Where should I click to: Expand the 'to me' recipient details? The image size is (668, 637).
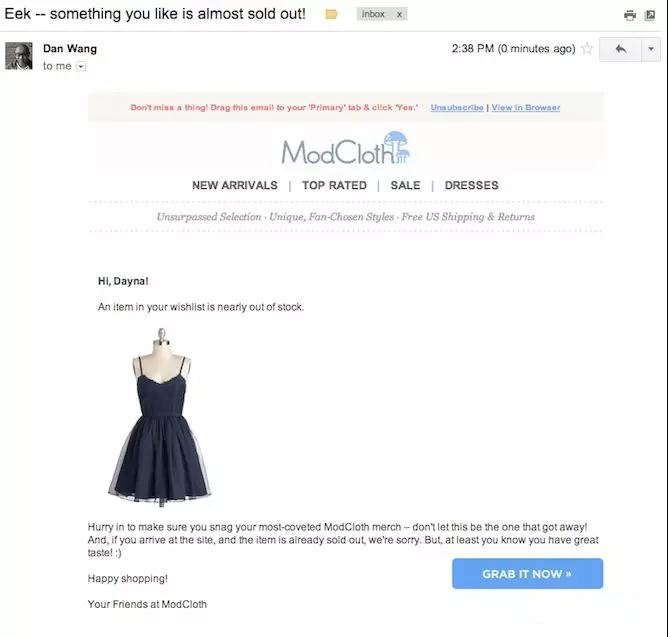point(81,66)
